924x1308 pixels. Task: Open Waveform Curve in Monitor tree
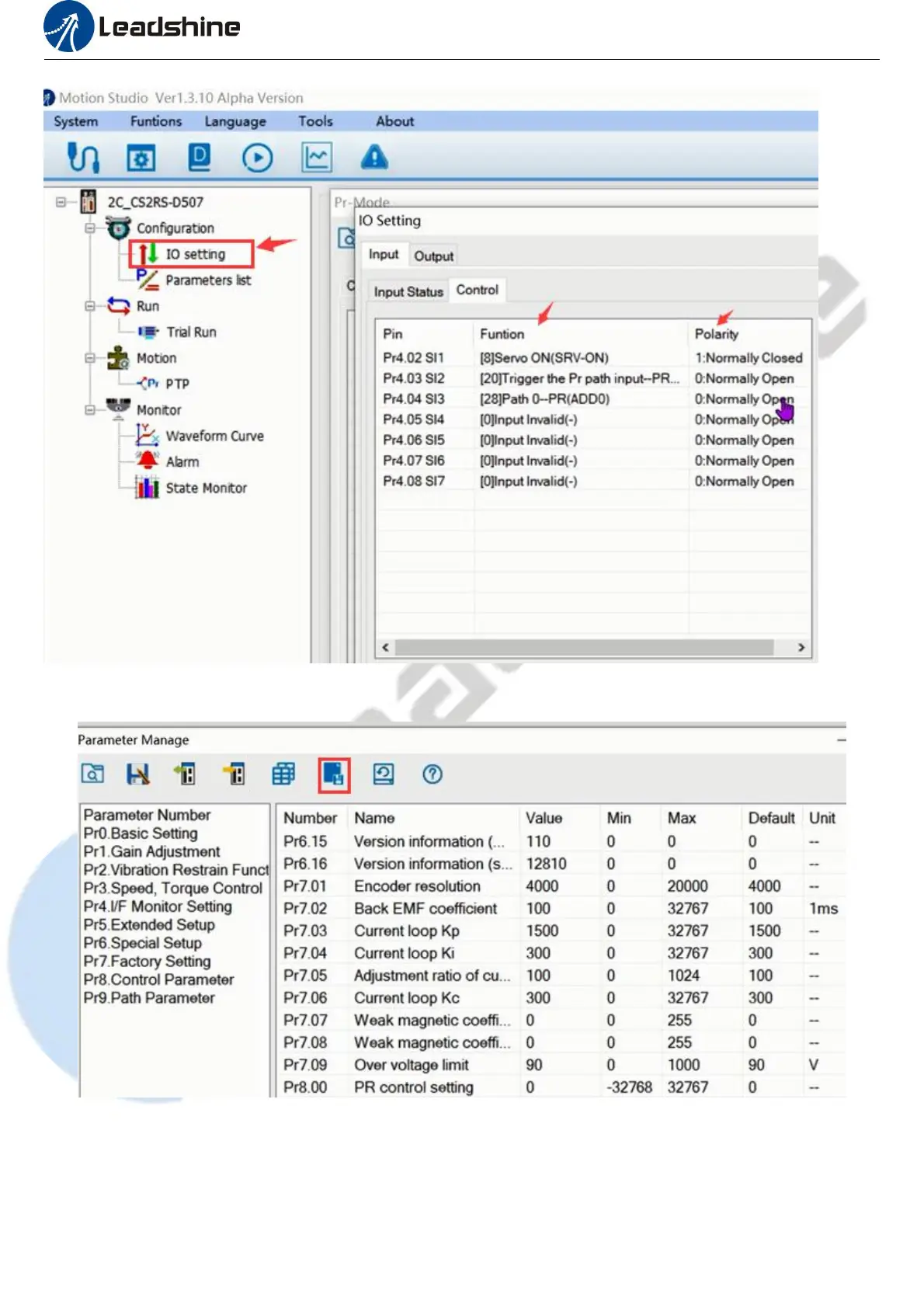(x=214, y=436)
